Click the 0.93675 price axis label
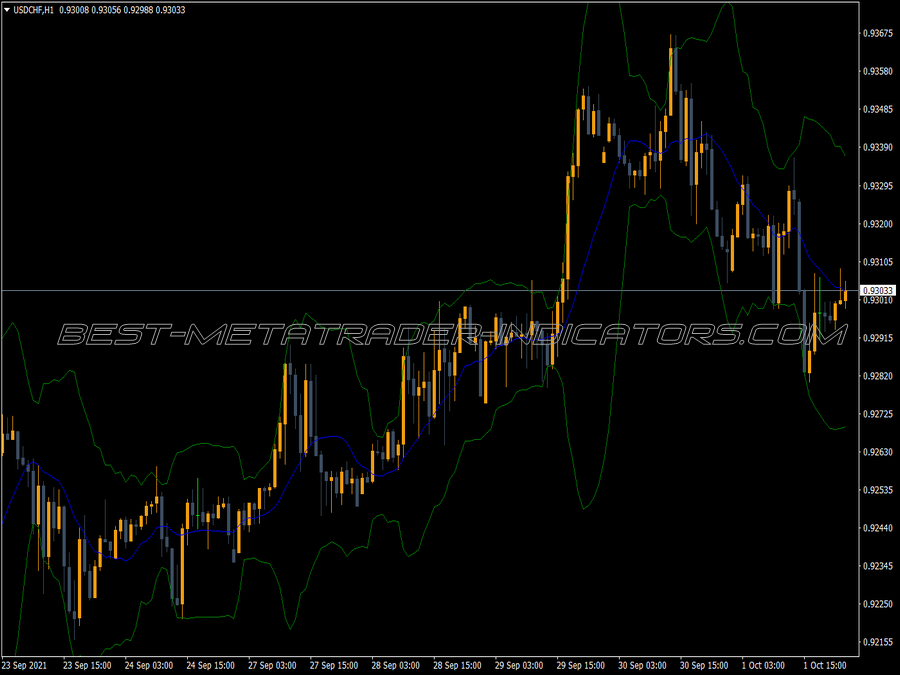Viewport: 900px width, 675px height. pos(878,33)
